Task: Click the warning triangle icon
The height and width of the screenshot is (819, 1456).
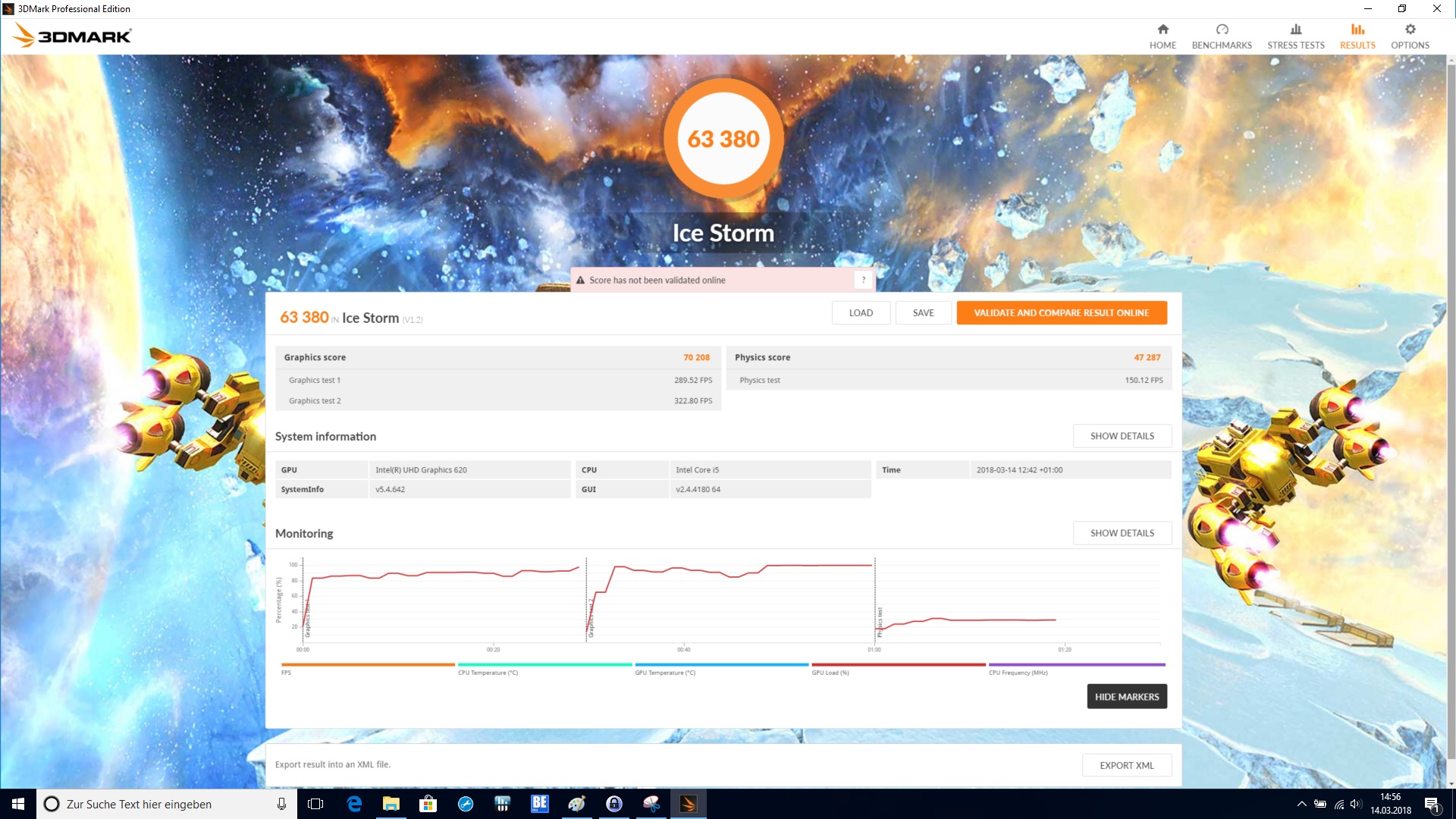Action: coord(580,280)
